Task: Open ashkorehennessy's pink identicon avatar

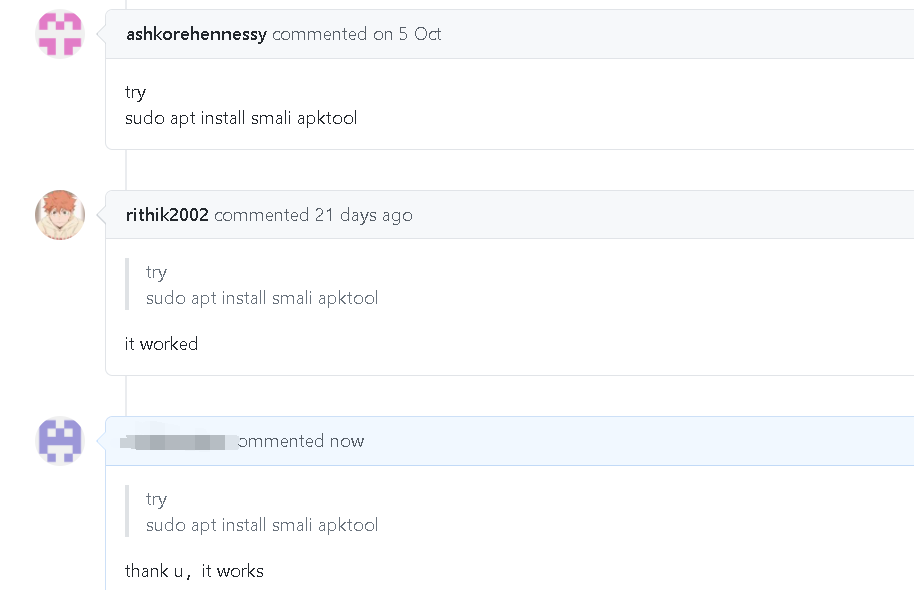Action: 60,34
